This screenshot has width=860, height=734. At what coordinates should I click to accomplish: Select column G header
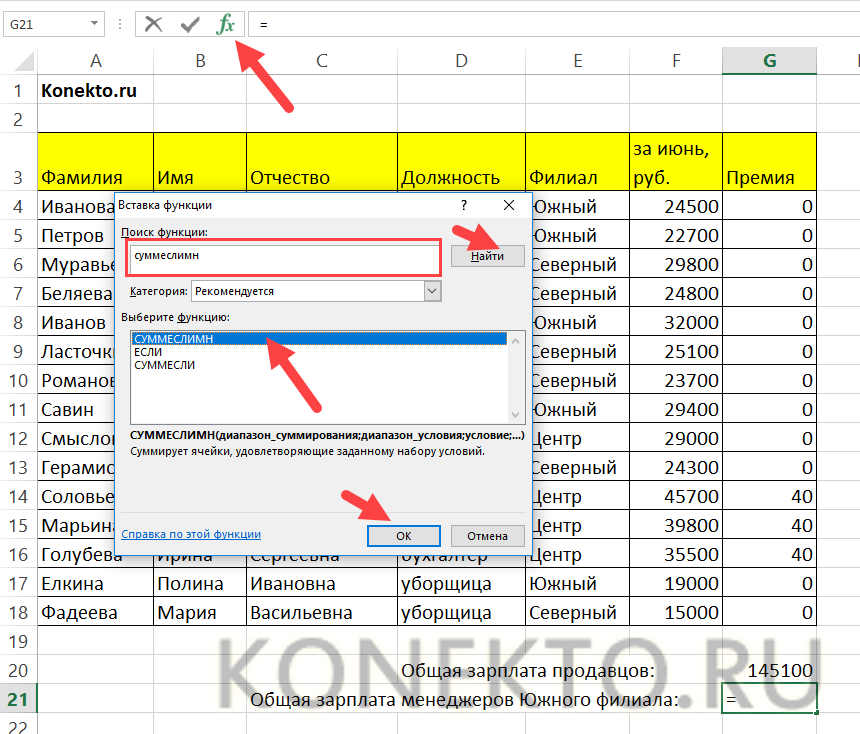click(x=769, y=61)
